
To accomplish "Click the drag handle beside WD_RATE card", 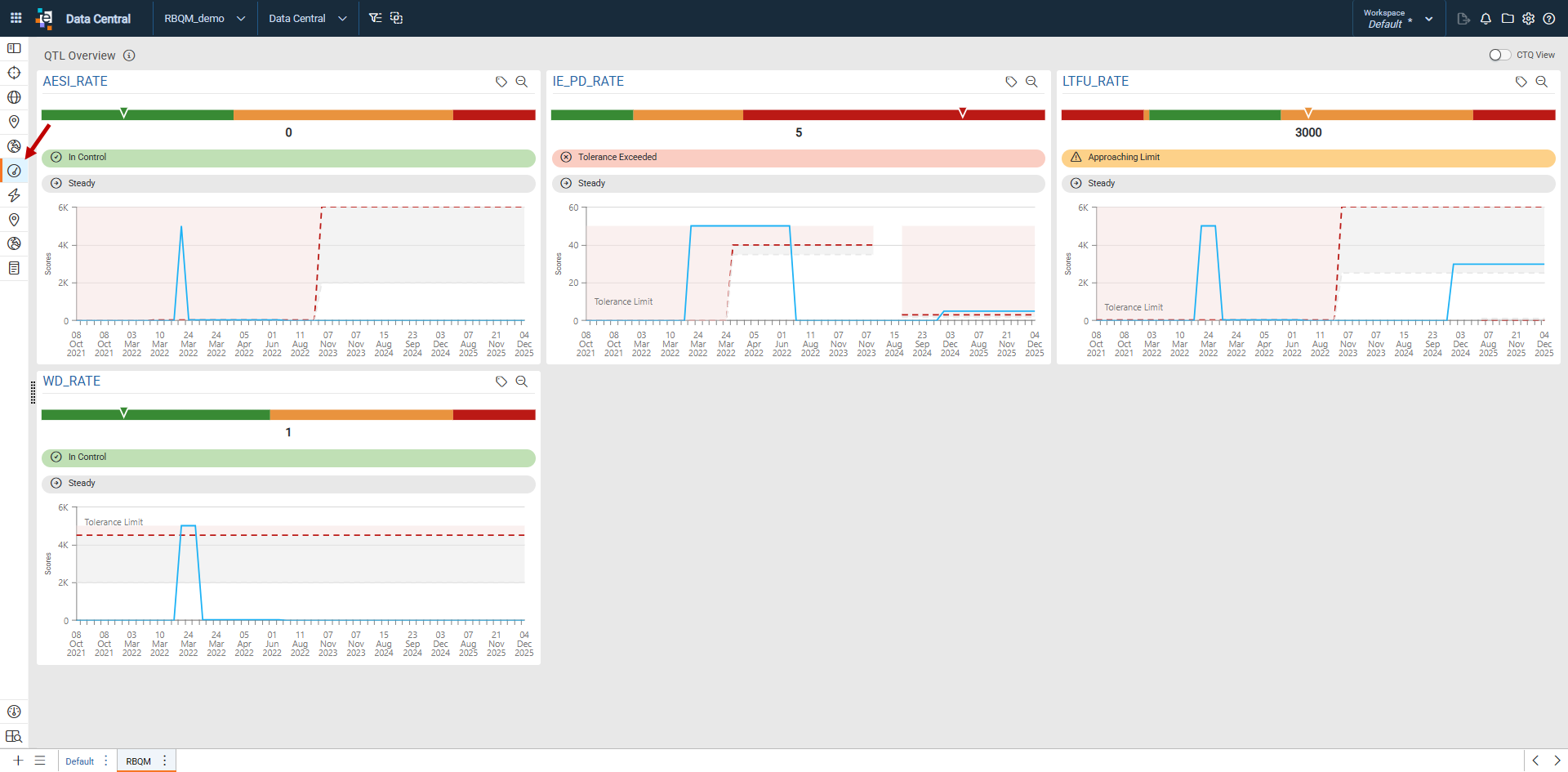I will click(33, 392).
